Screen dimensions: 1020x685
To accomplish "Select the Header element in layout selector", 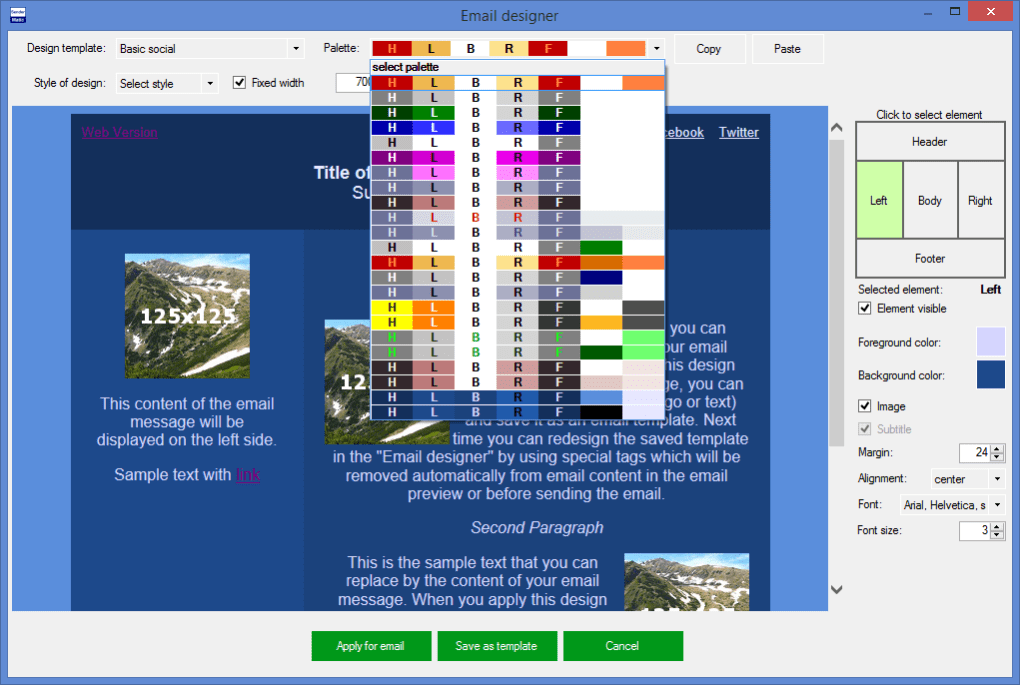I will (x=929, y=142).
